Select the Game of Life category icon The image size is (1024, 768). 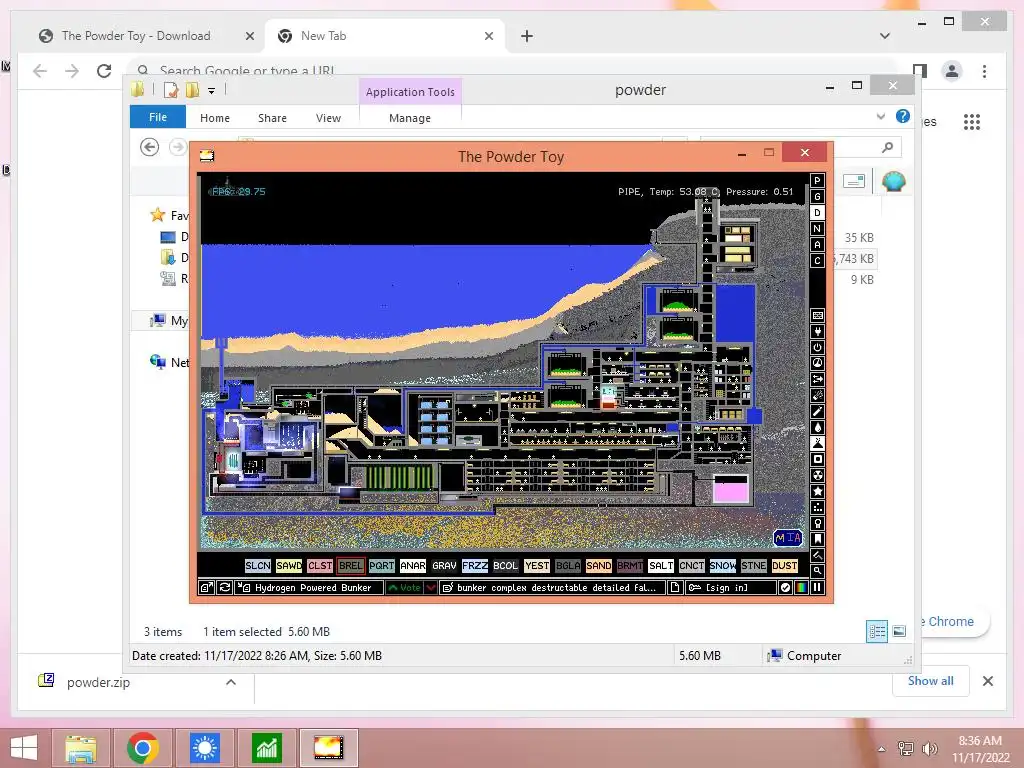pyautogui.click(x=817, y=507)
